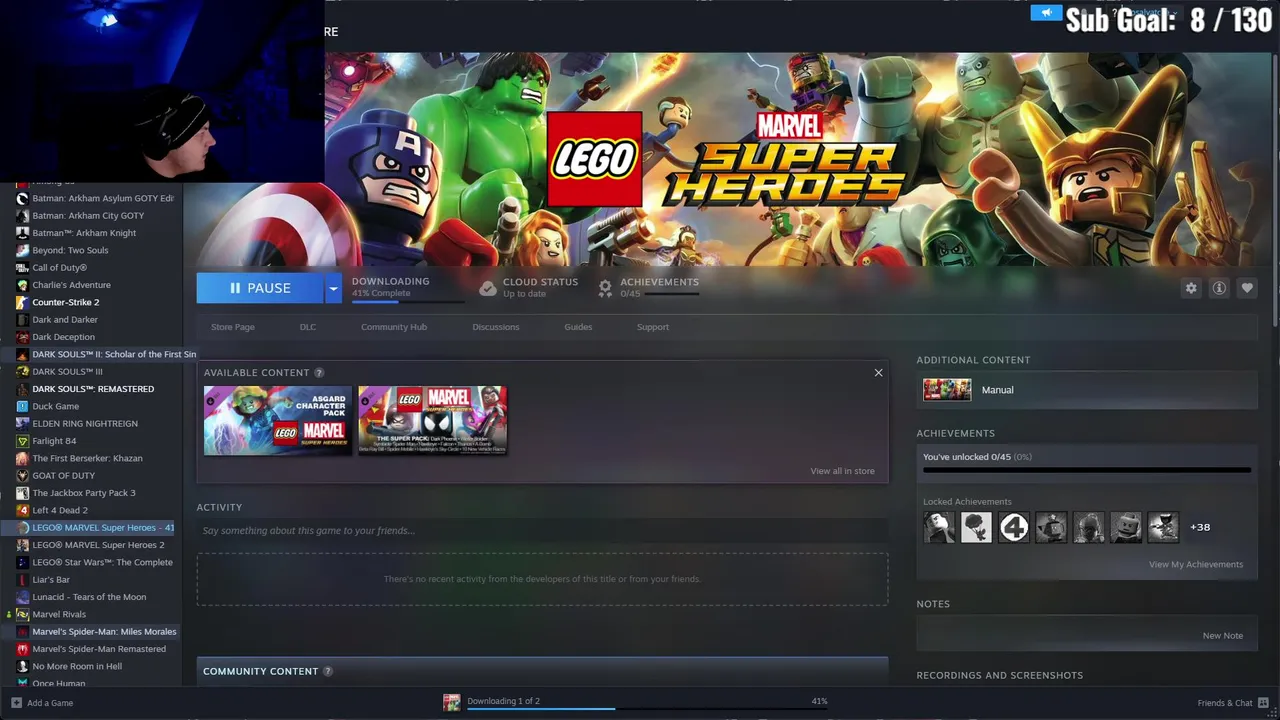Close the Available Content panel
1280x720 pixels.
pos(878,373)
